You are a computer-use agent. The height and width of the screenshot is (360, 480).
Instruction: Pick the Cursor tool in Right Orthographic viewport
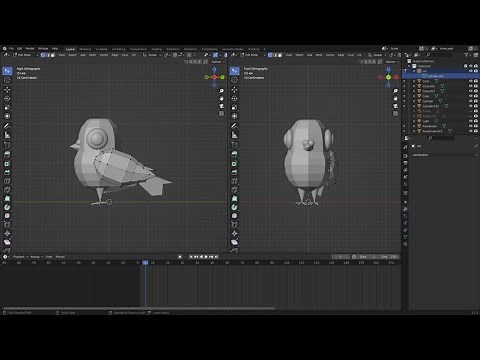(7, 80)
